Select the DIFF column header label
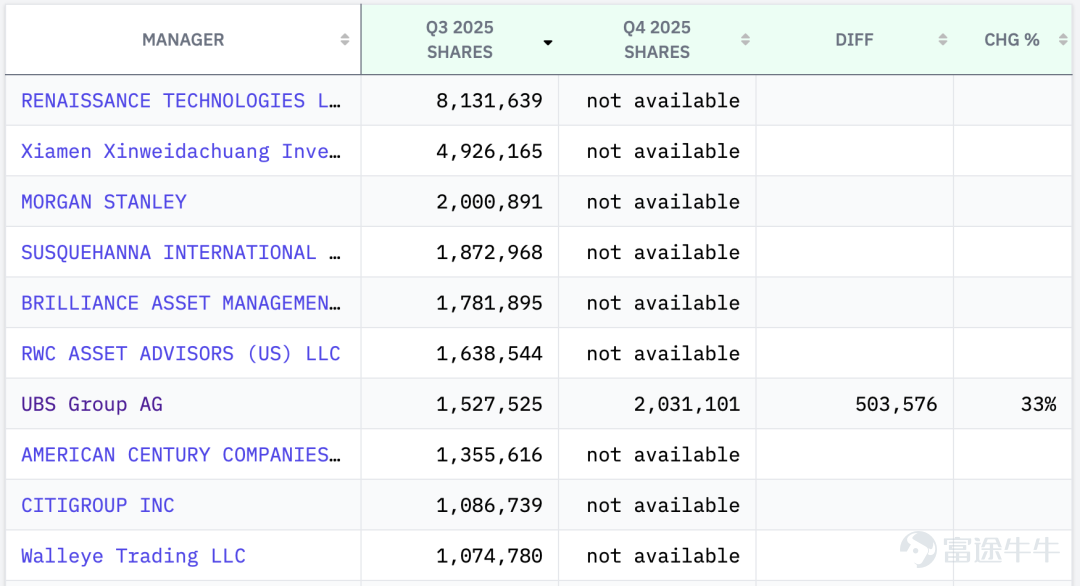 click(854, 40)
